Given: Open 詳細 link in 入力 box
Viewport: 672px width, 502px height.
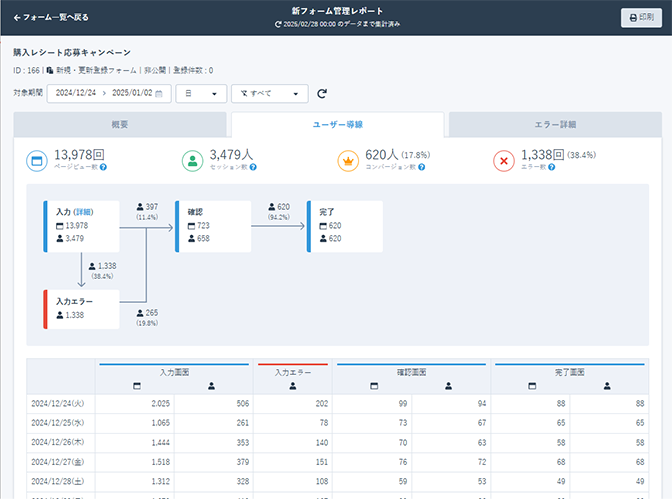Looking at the screenshot, I should click(x=83, y=212).
